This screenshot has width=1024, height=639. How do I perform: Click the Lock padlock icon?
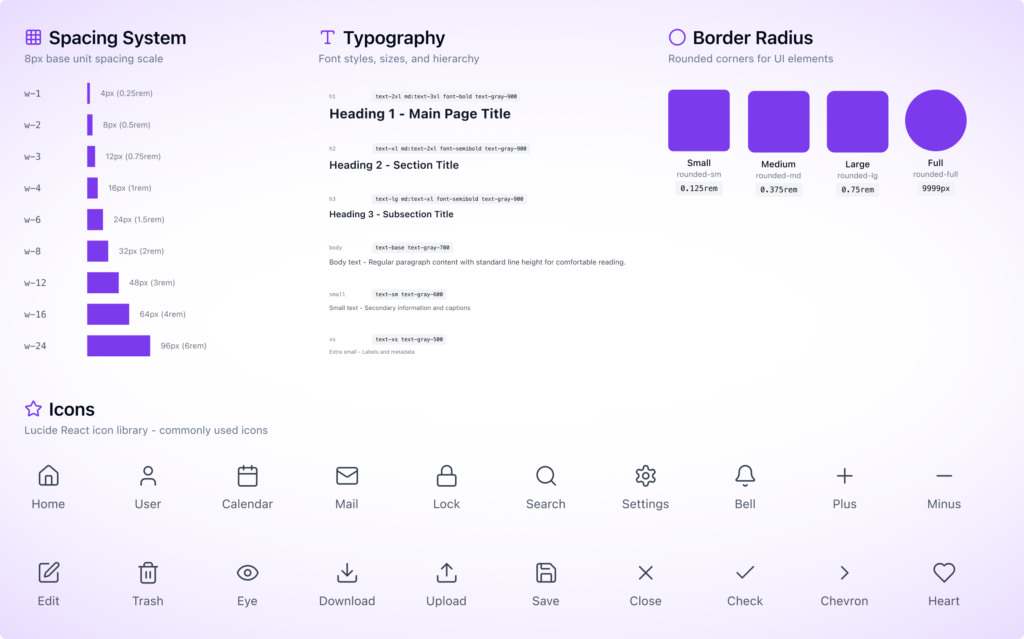pyautogui.click(x=446, y=476)
